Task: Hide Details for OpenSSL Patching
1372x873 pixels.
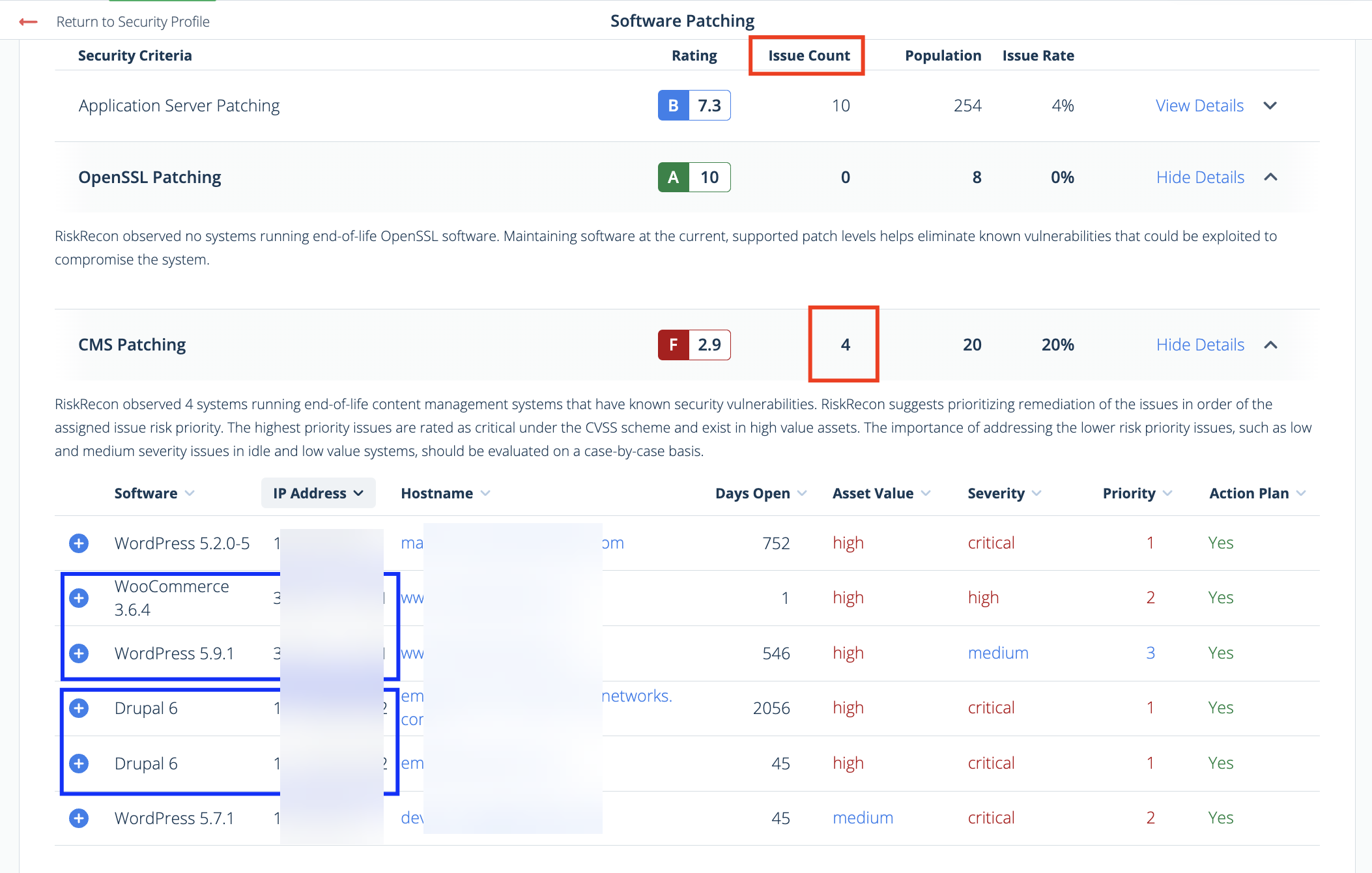Action: [x=1200, y=177]
